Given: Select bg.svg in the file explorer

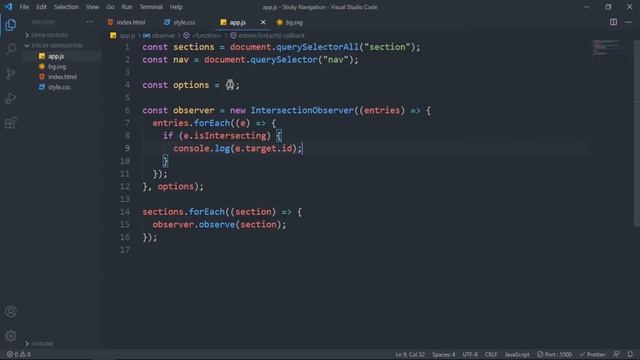Looking at the screenshot, I should 57,67.
